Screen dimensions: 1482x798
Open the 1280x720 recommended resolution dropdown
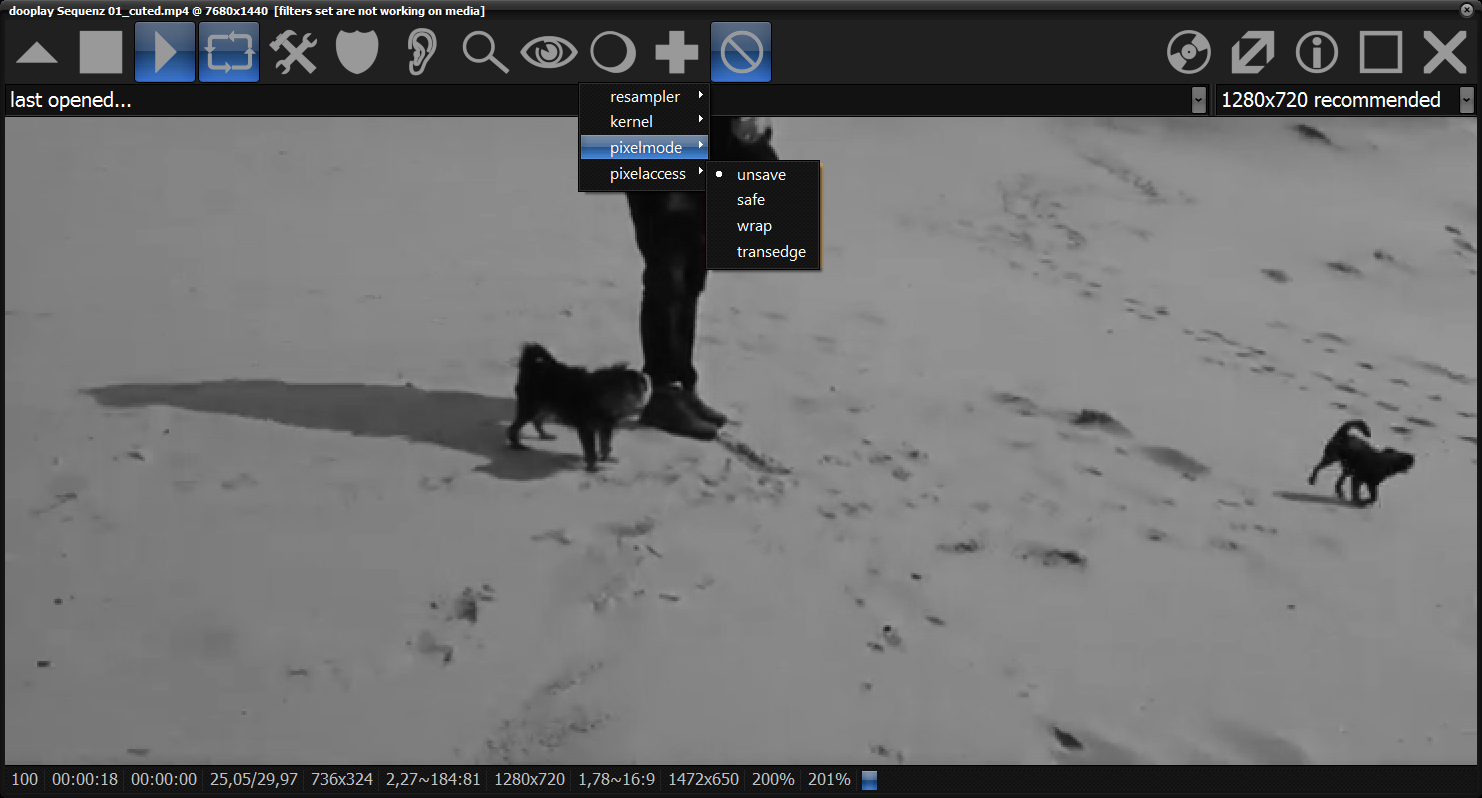pyautogui.click(x=1466, y=100)
